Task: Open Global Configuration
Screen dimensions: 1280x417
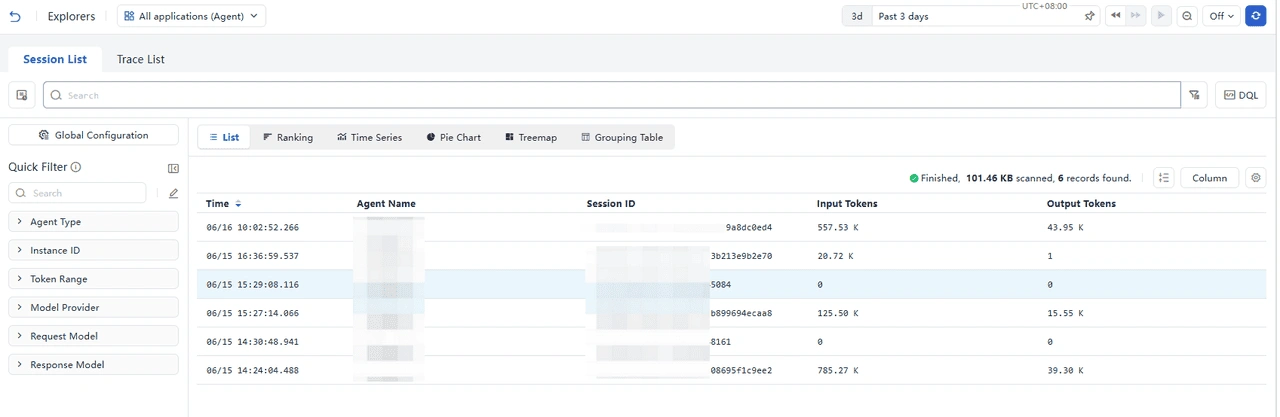Action: pos(93,135)
